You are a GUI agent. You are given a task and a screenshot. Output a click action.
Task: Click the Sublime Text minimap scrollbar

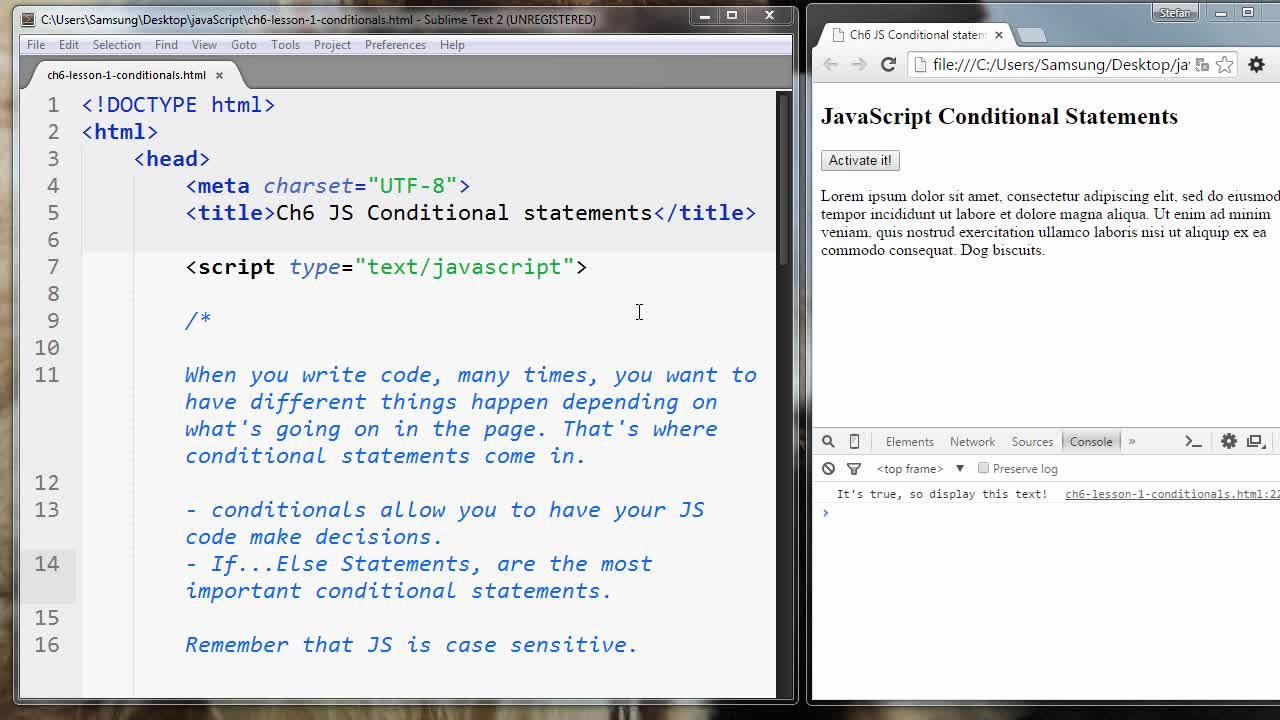coord(784,180)
